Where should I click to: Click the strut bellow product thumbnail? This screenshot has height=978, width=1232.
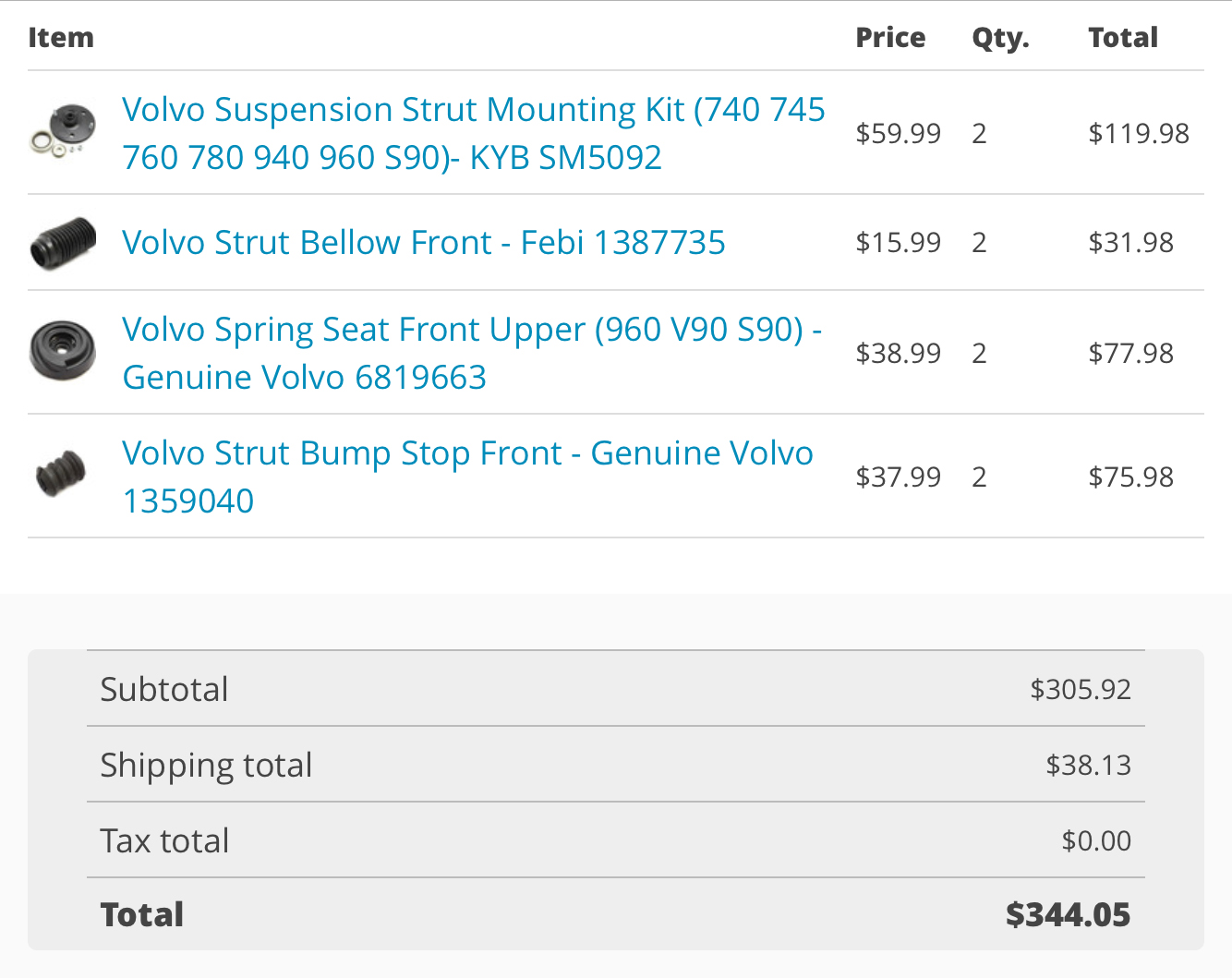coord(63,244)
